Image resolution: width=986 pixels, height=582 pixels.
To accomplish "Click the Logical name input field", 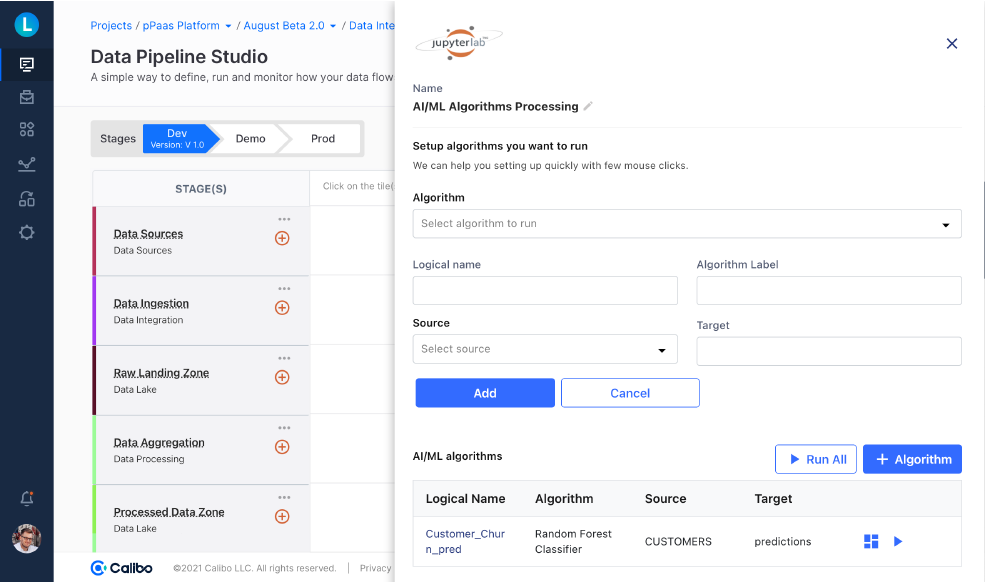I will pos(545,291).
